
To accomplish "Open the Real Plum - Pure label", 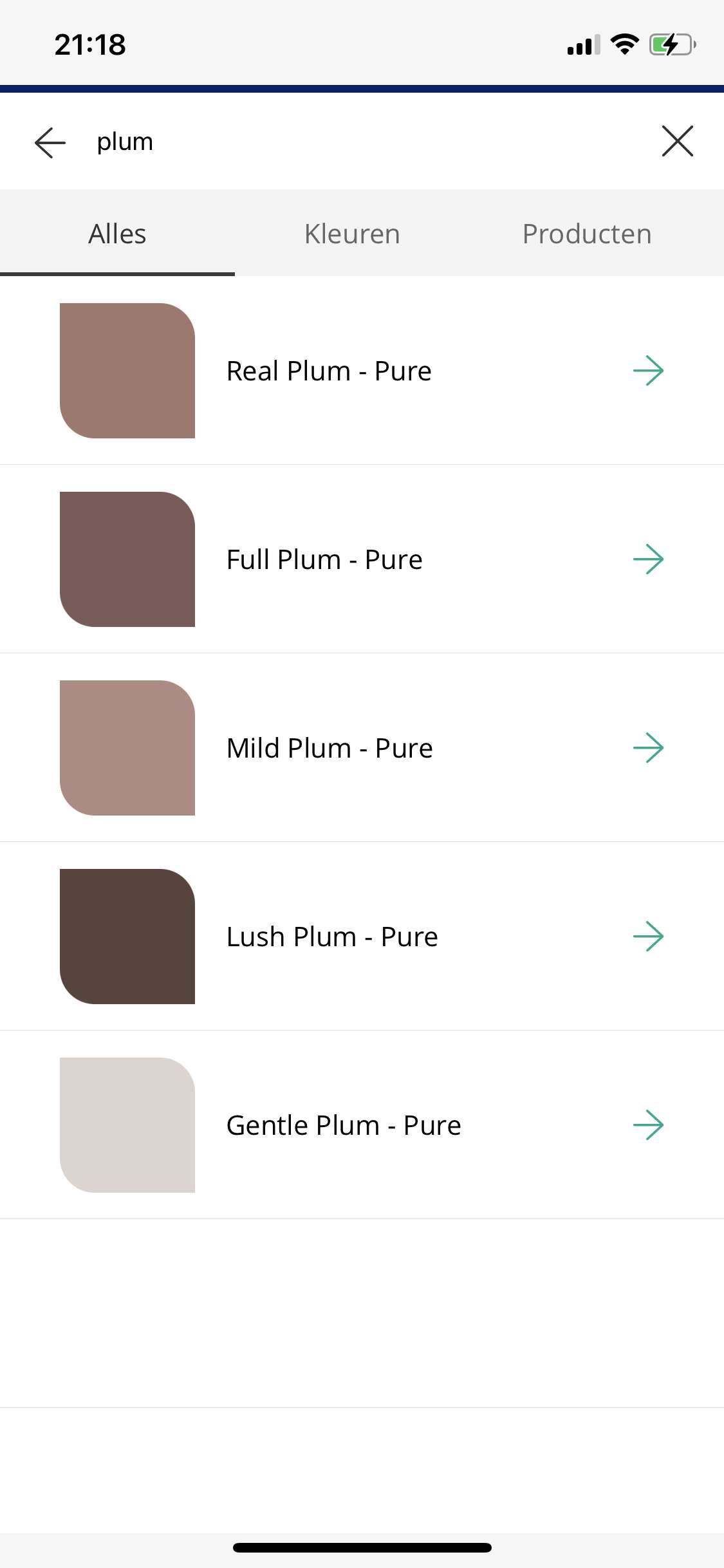I will click(x=329, y=371).
